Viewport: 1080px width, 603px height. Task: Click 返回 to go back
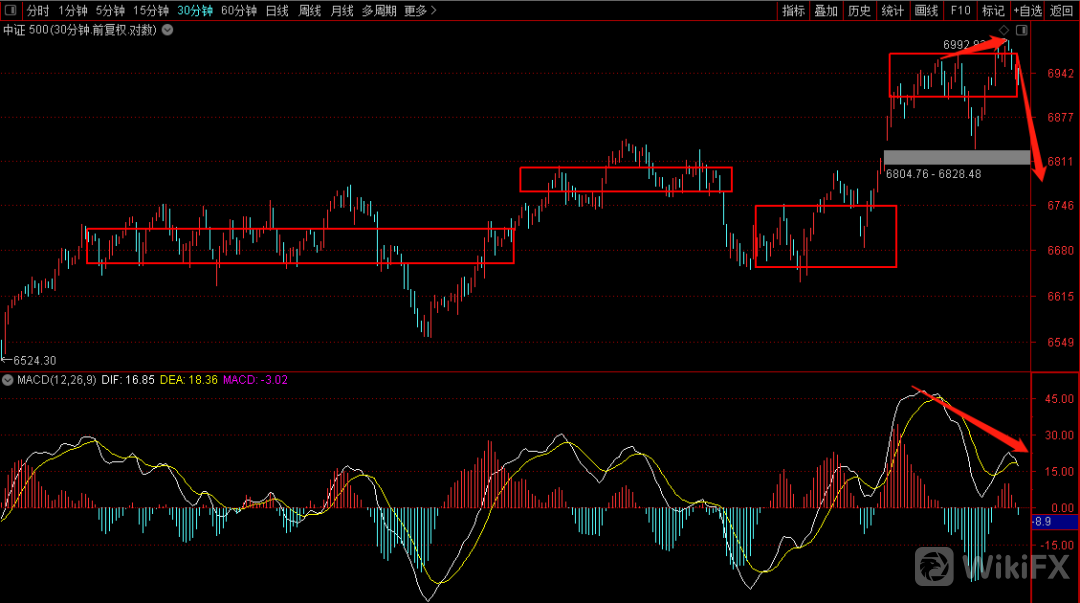pos(1061,11)
